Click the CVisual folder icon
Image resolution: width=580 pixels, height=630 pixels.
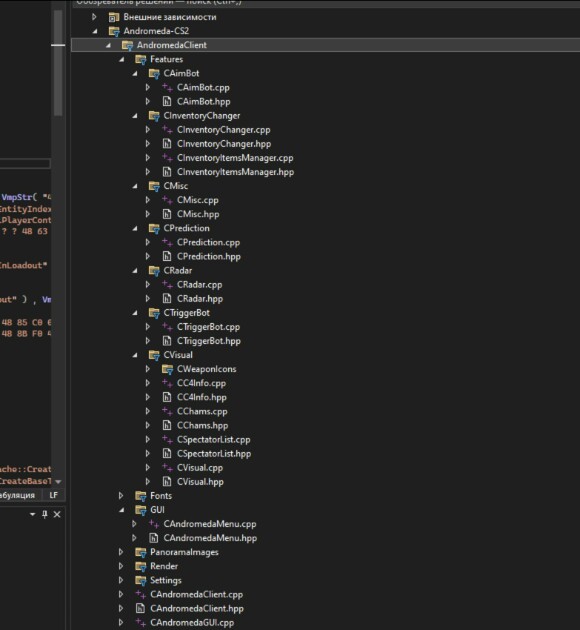154,355
